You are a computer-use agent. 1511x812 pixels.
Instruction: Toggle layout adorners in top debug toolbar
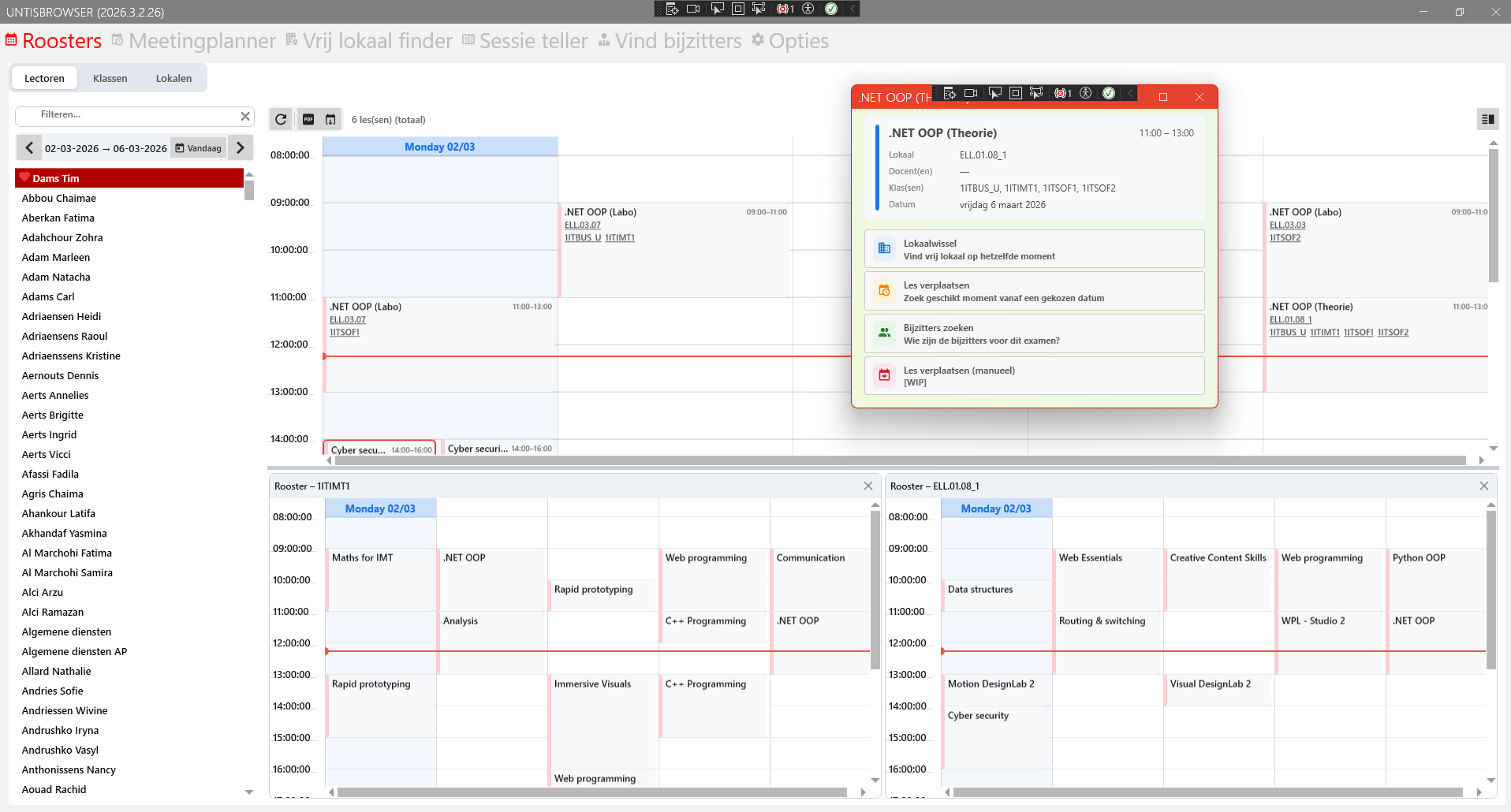coord(738,9)
